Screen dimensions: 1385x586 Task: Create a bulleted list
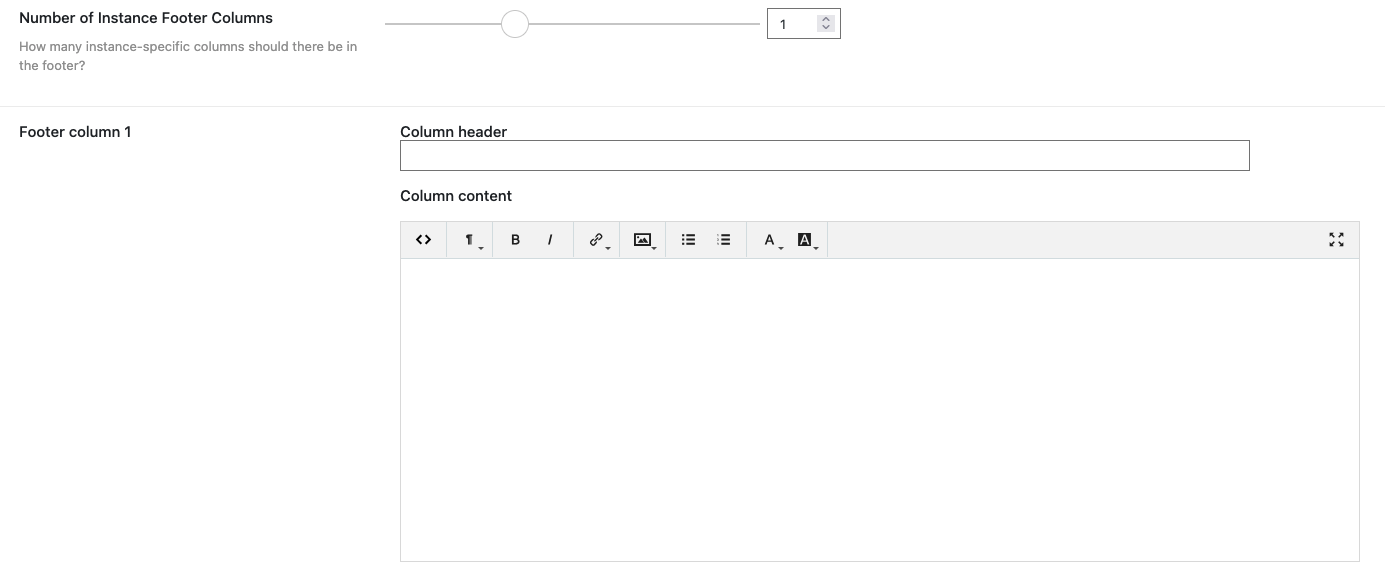coord(688,239)
